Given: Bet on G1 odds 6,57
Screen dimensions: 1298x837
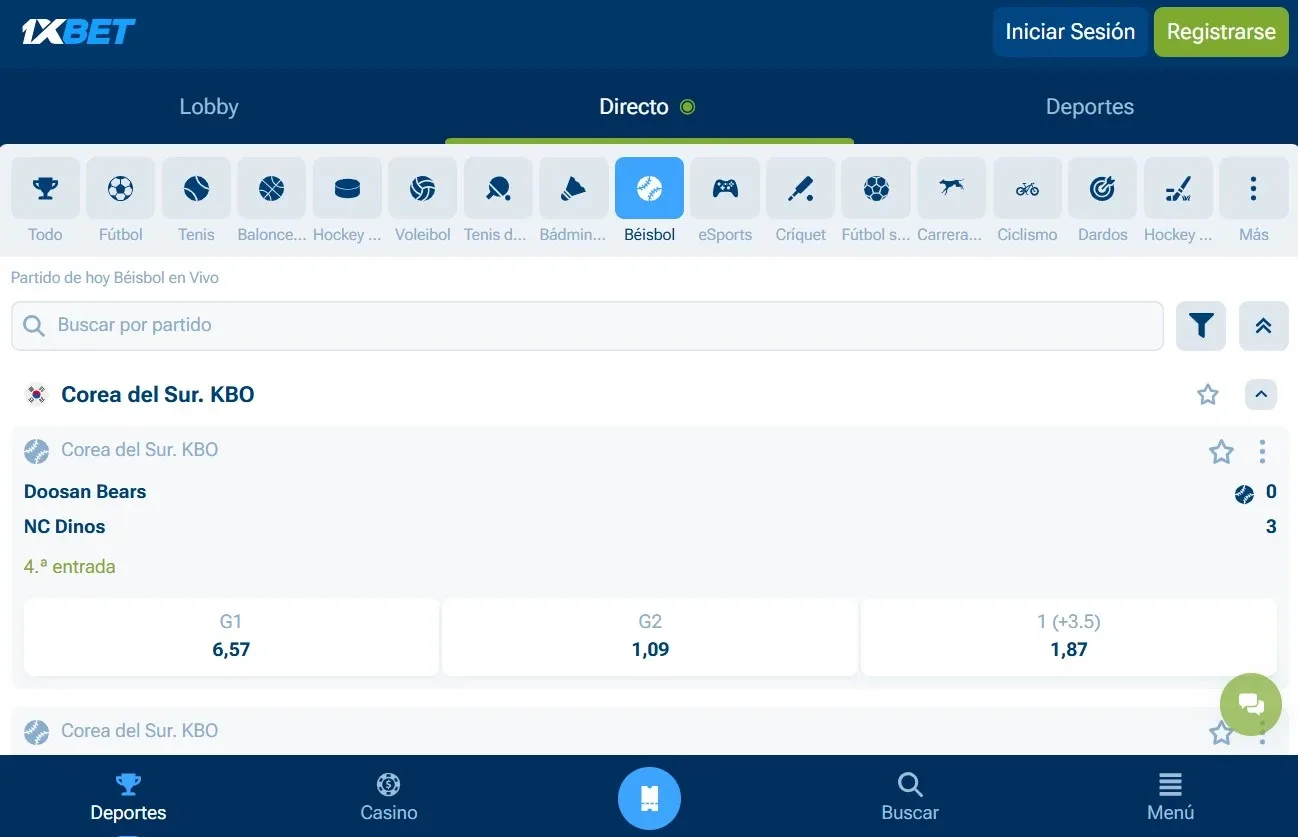Looking at the screenshot, I should (x=231, y=637).
